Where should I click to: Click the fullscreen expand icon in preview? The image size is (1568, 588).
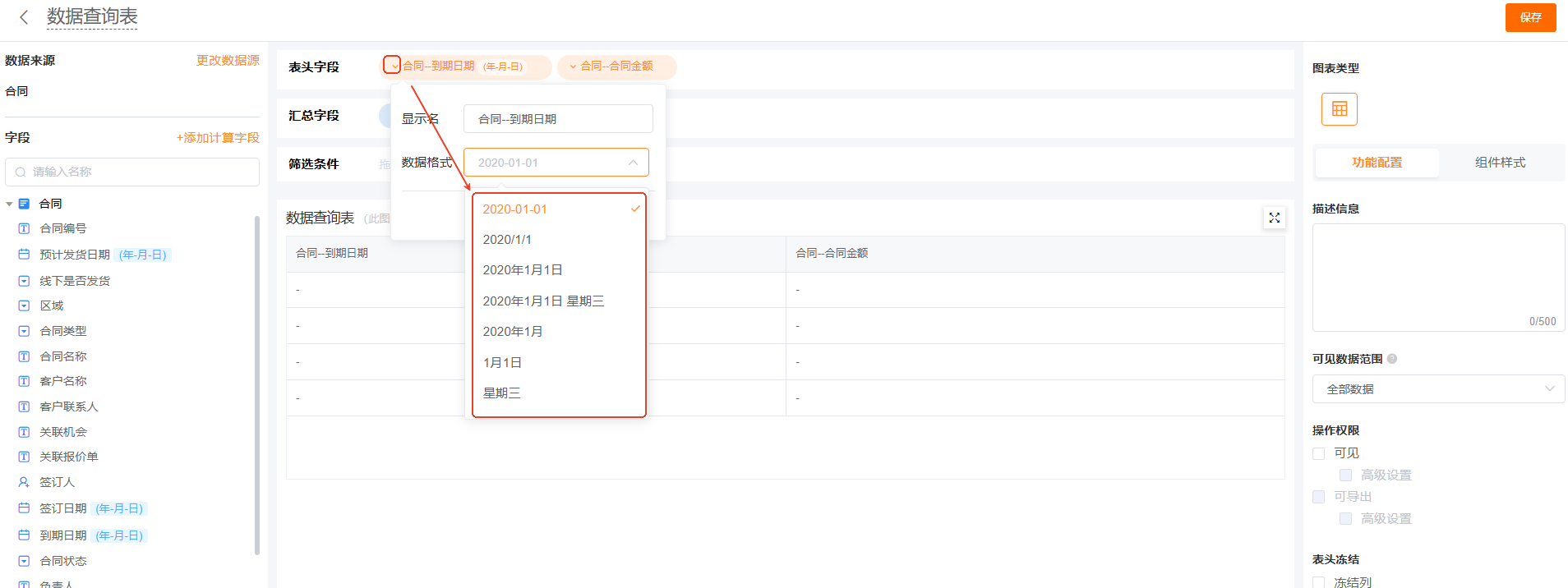coord(1274,218)
